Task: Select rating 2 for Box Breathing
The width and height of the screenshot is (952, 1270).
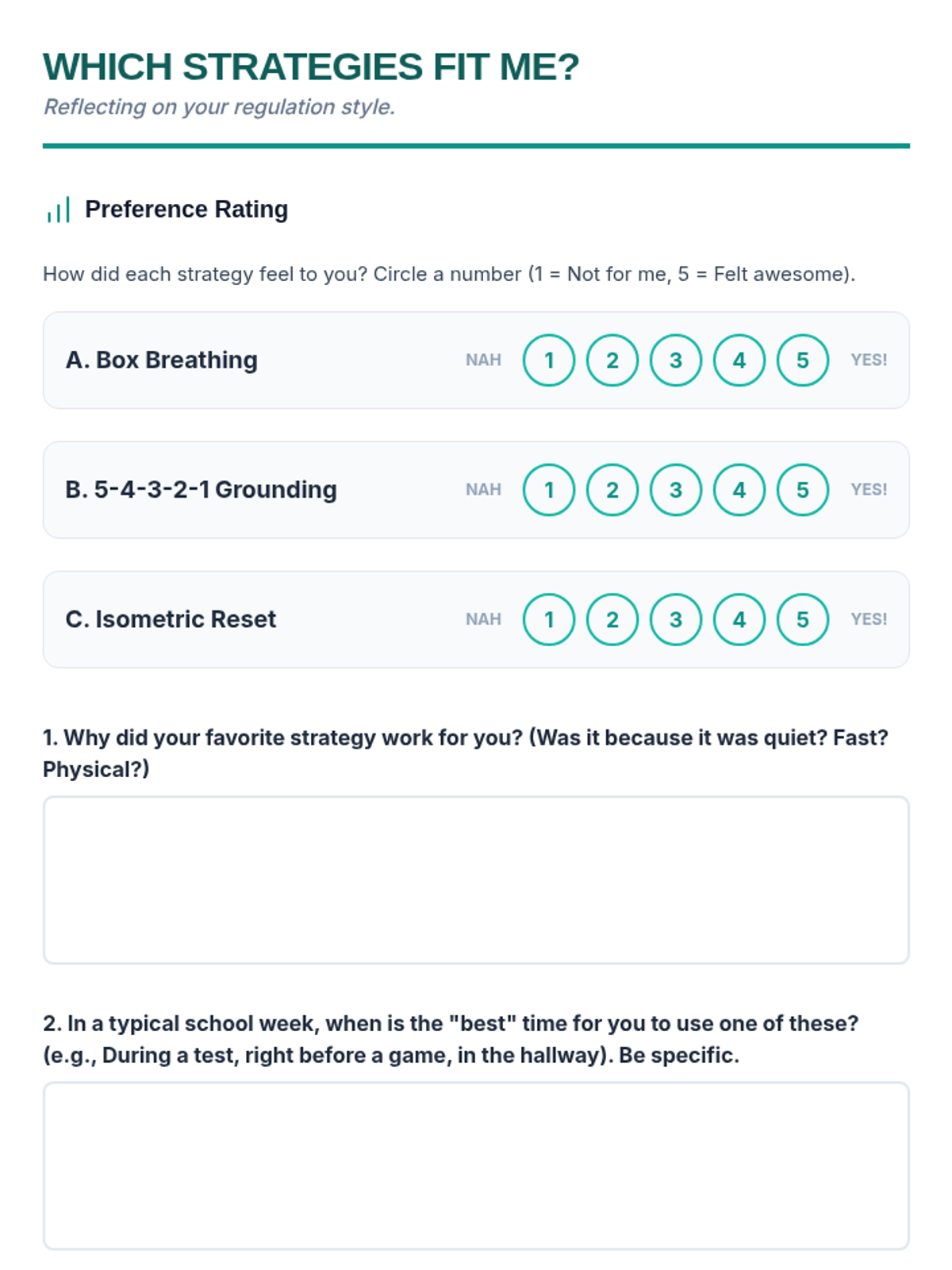Action: coord(612,360)
